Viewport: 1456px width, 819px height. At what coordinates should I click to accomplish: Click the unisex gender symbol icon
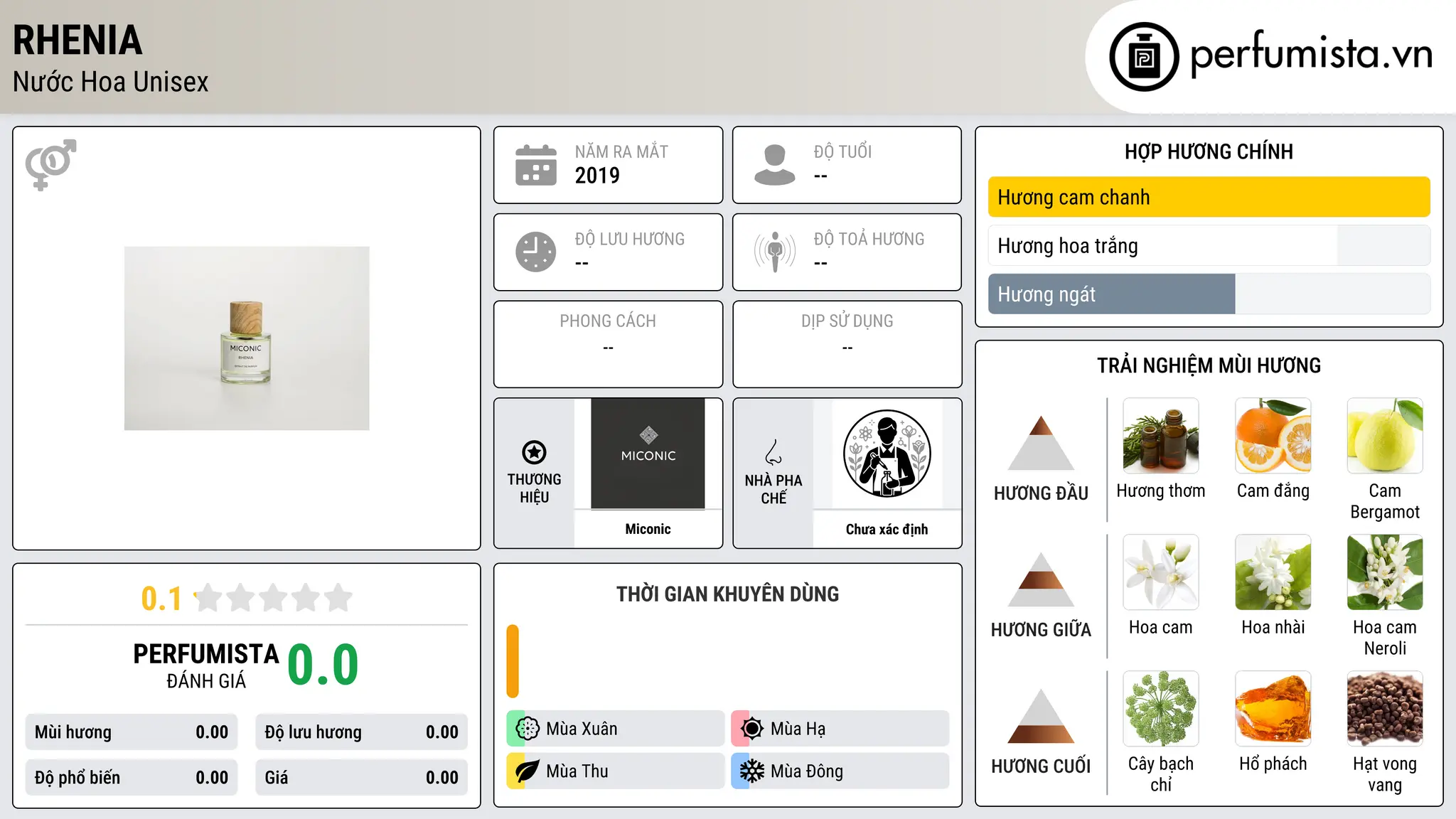(50, 164)
